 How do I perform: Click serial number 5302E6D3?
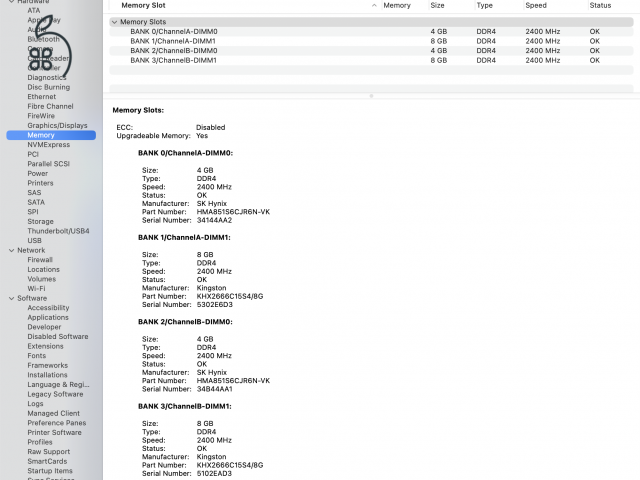pos(215,305)
